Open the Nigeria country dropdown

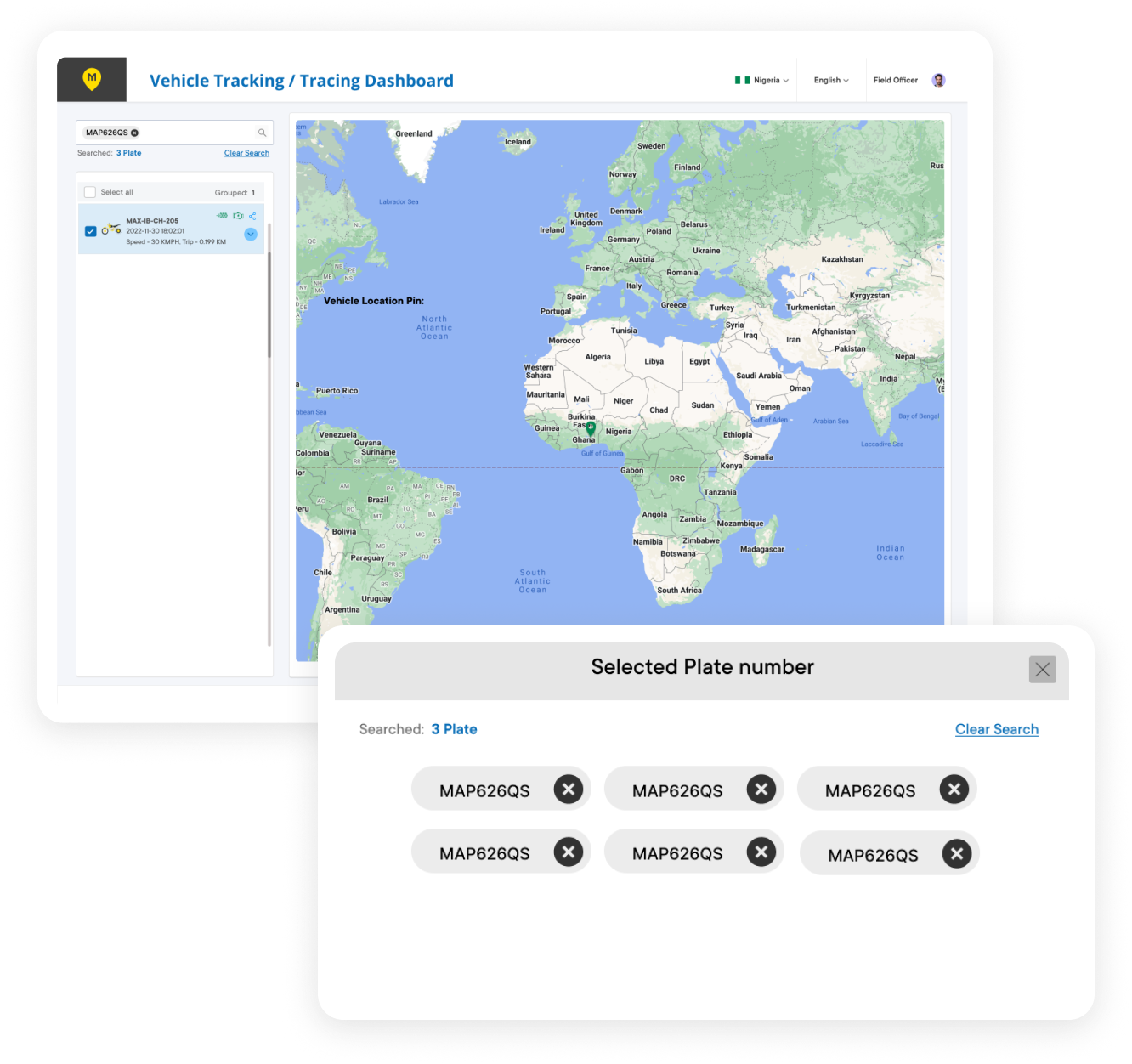(x=762, y=80)
